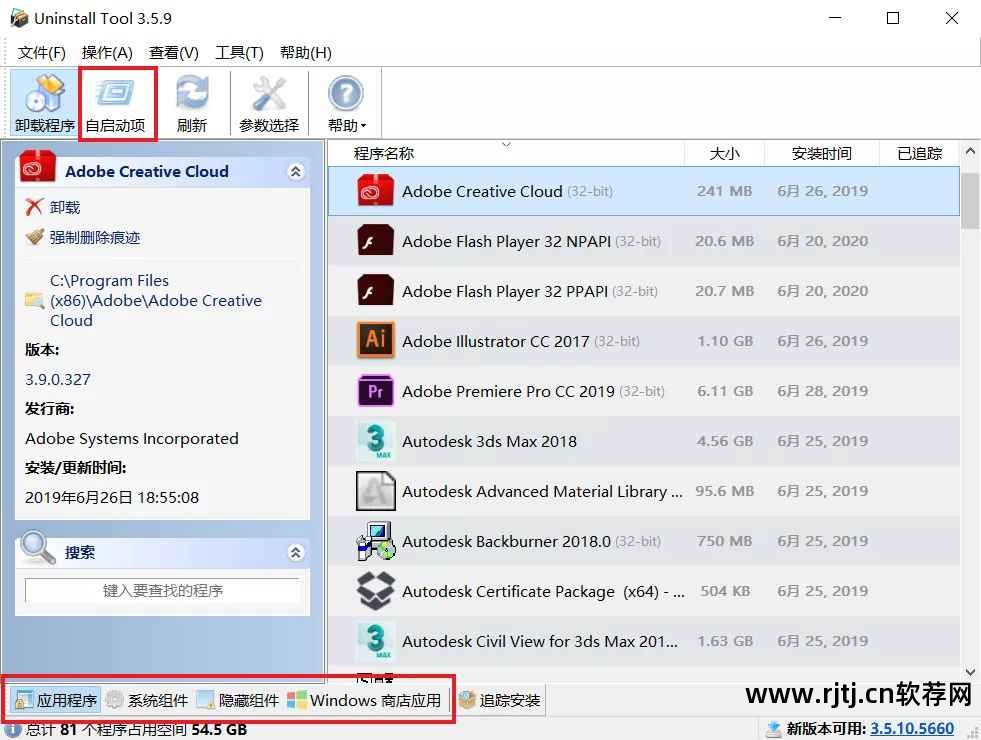This screenshot has width=981, height=740.
Task: Click the Autodesk 3ds Max 2018 icon
Action: [375, 441]
